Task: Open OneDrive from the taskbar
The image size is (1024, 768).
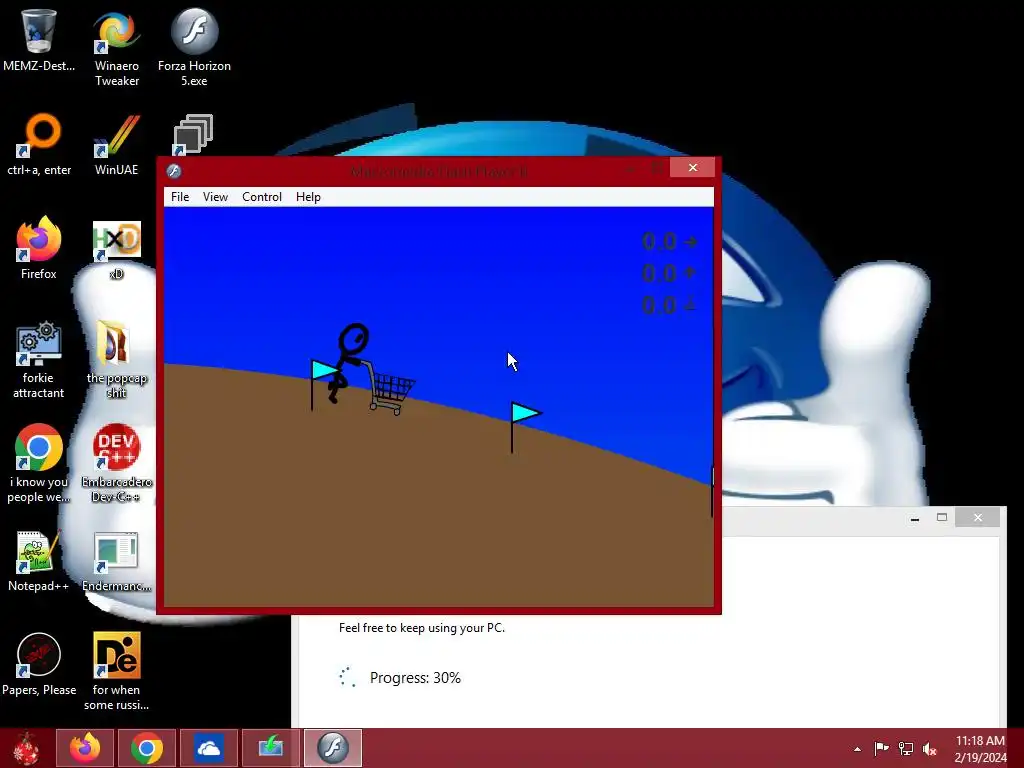Action: tap(209, 748)
